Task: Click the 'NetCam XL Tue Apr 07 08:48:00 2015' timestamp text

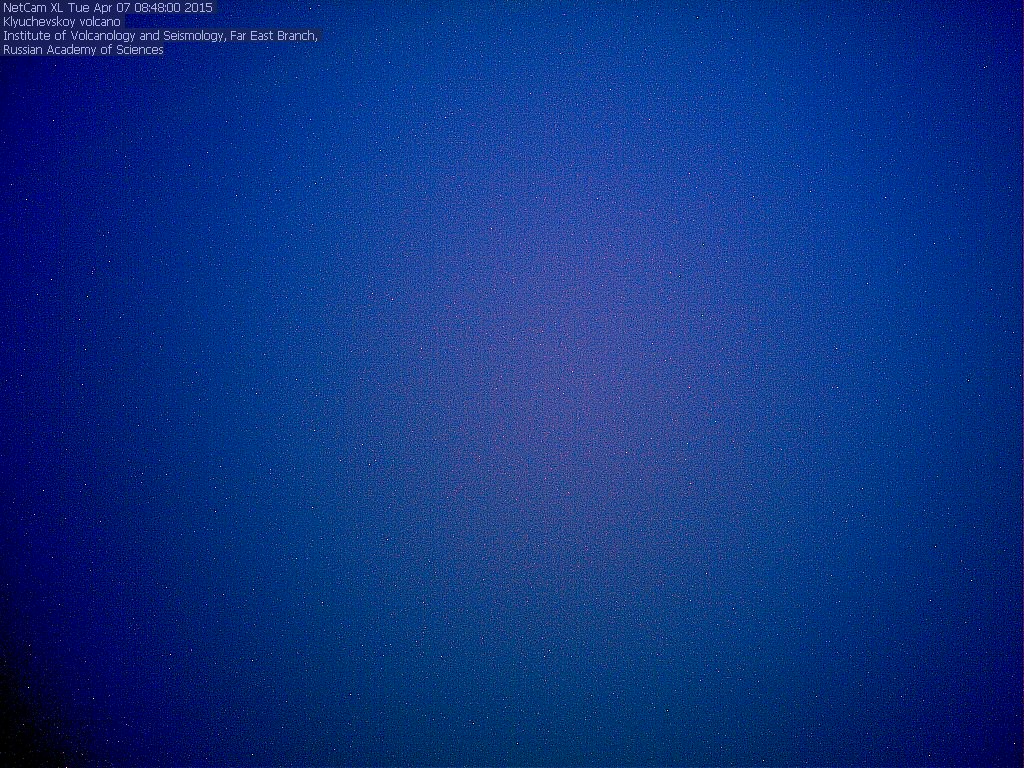Action: click(x=108, y=8)
